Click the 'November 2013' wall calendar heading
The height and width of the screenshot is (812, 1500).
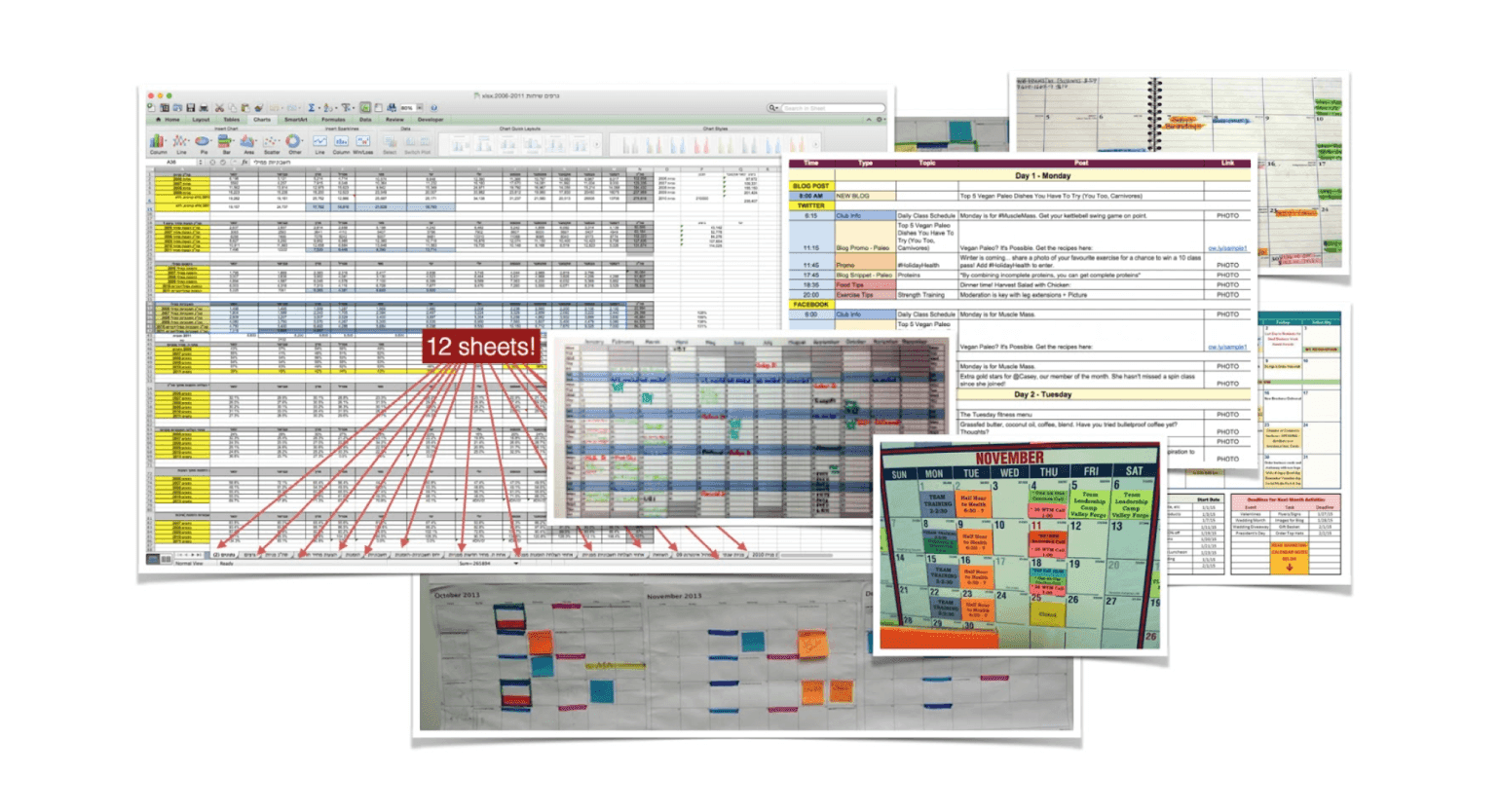click(674, 596)
